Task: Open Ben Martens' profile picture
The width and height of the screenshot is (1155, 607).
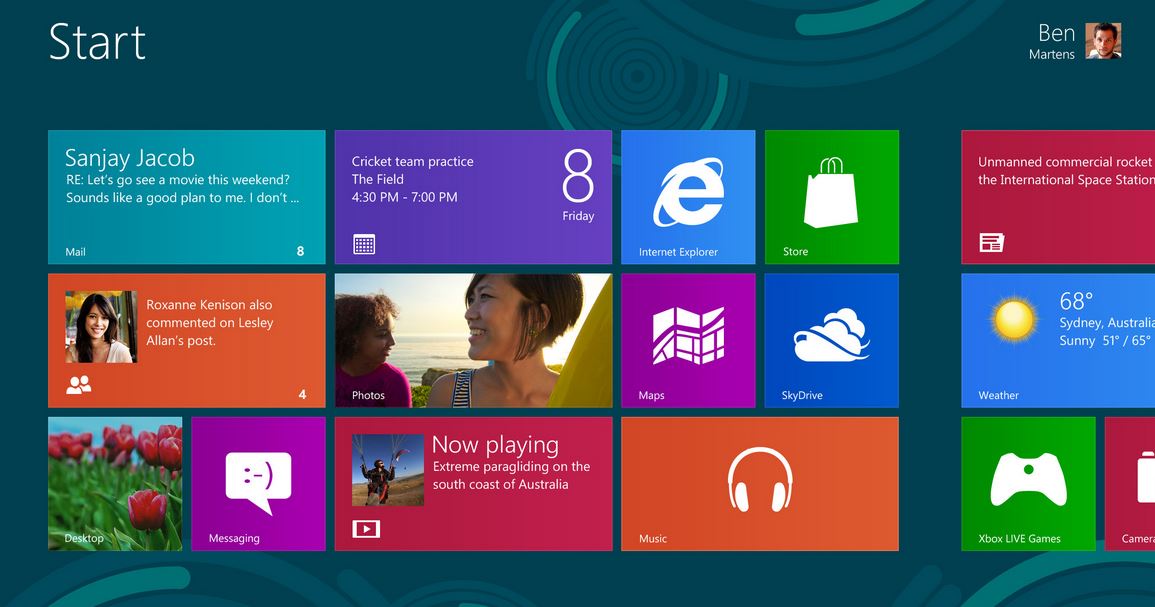Action: coord(1103,41)
